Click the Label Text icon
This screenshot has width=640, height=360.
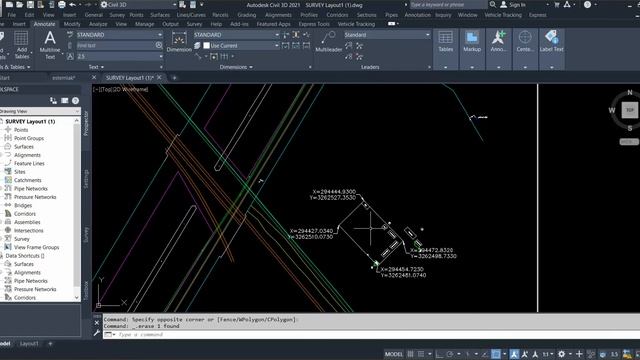click(551, 42)
